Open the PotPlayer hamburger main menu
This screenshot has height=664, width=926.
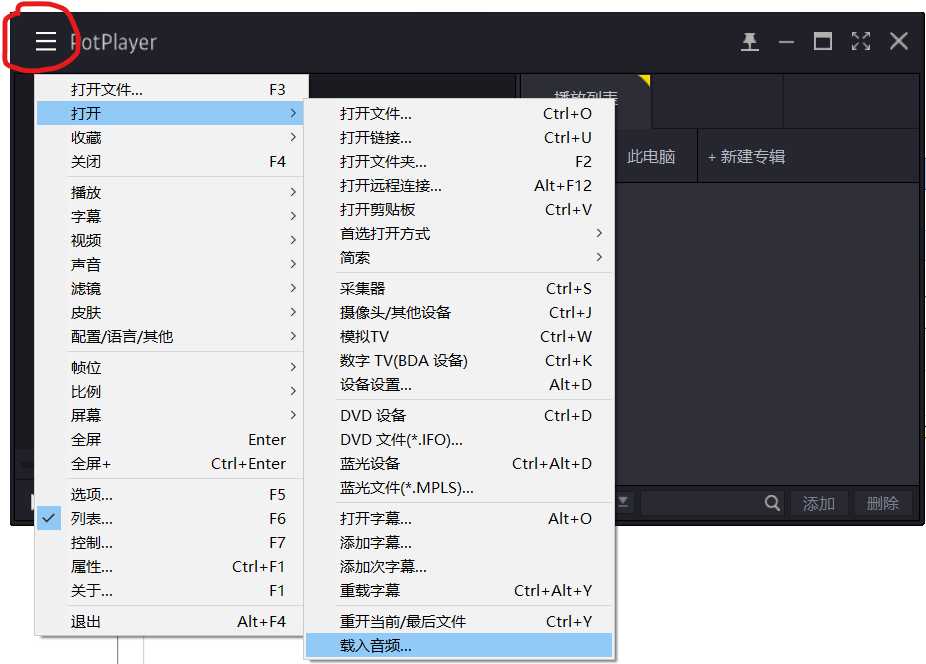[x=45, y=41]
